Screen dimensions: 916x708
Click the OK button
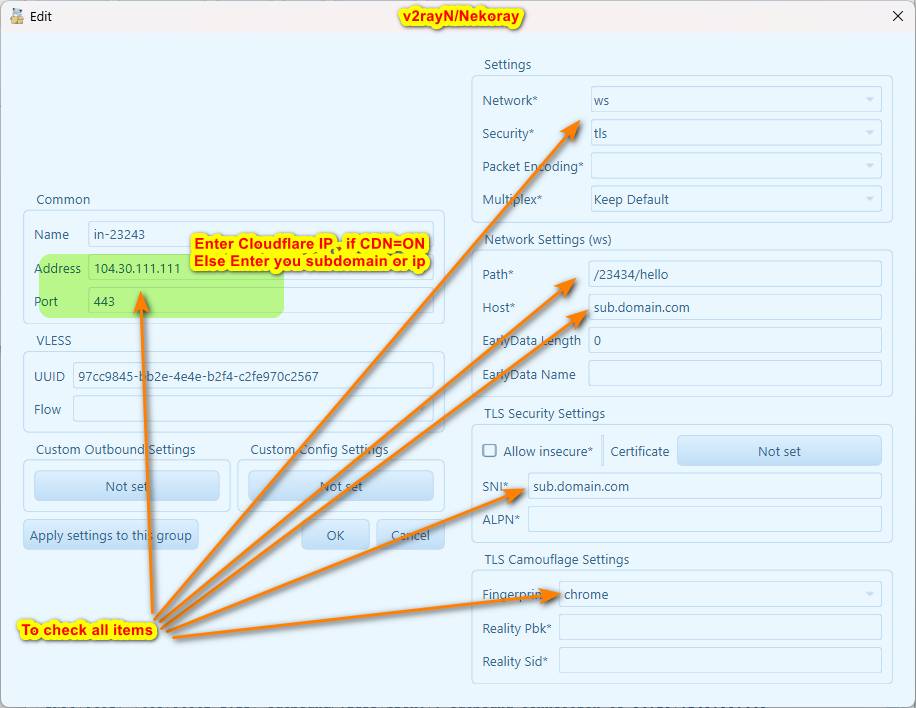tap(335, 535)
